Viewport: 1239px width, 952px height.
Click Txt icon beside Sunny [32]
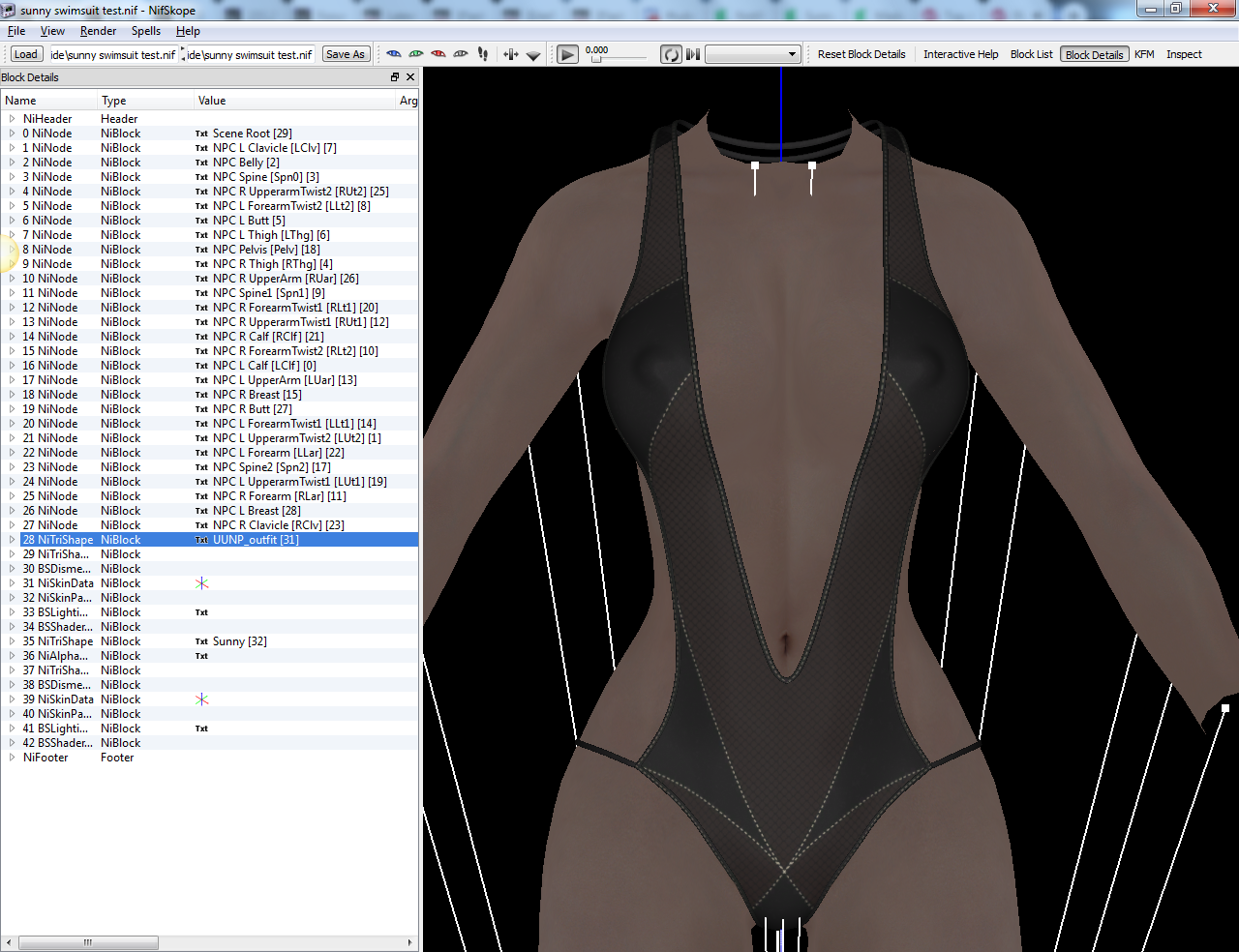pos(201,641)
